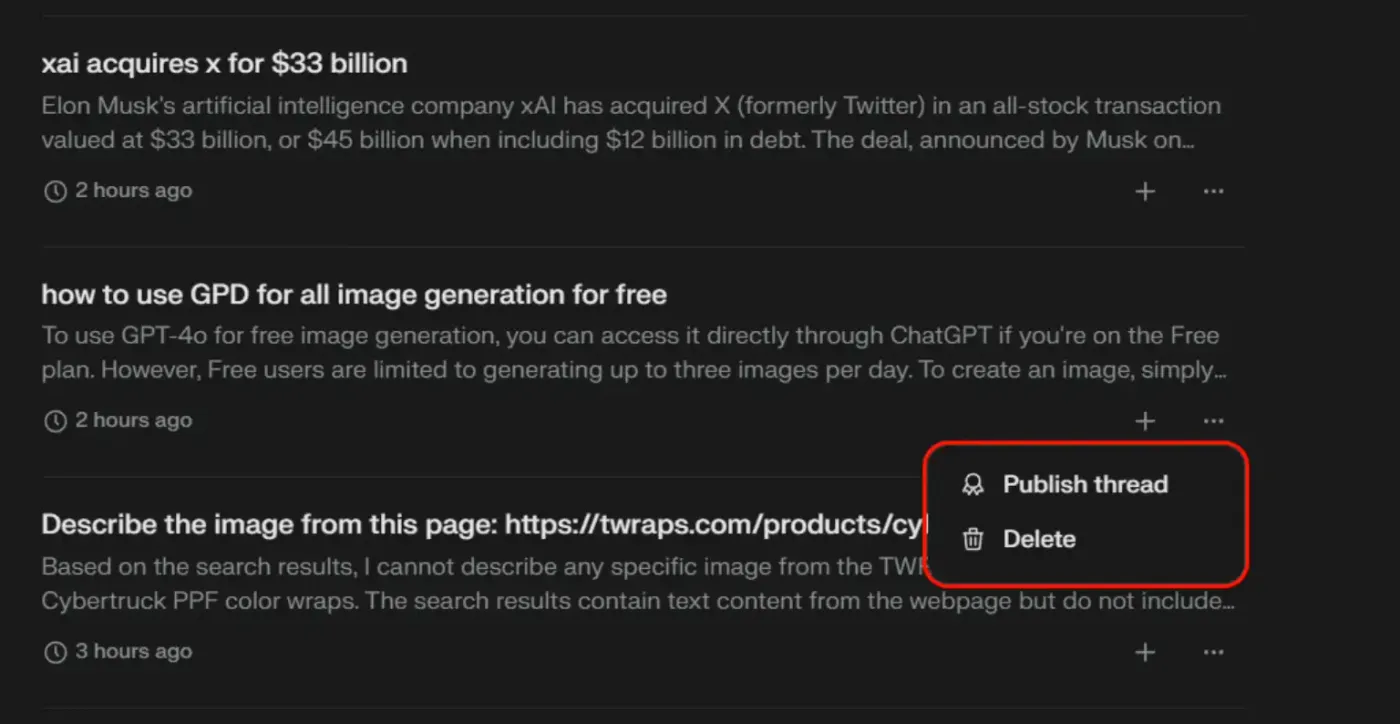1400x724 pixels.
Task: Click the clock icon under the GPD image generation thread
Action: pos(55,421)
